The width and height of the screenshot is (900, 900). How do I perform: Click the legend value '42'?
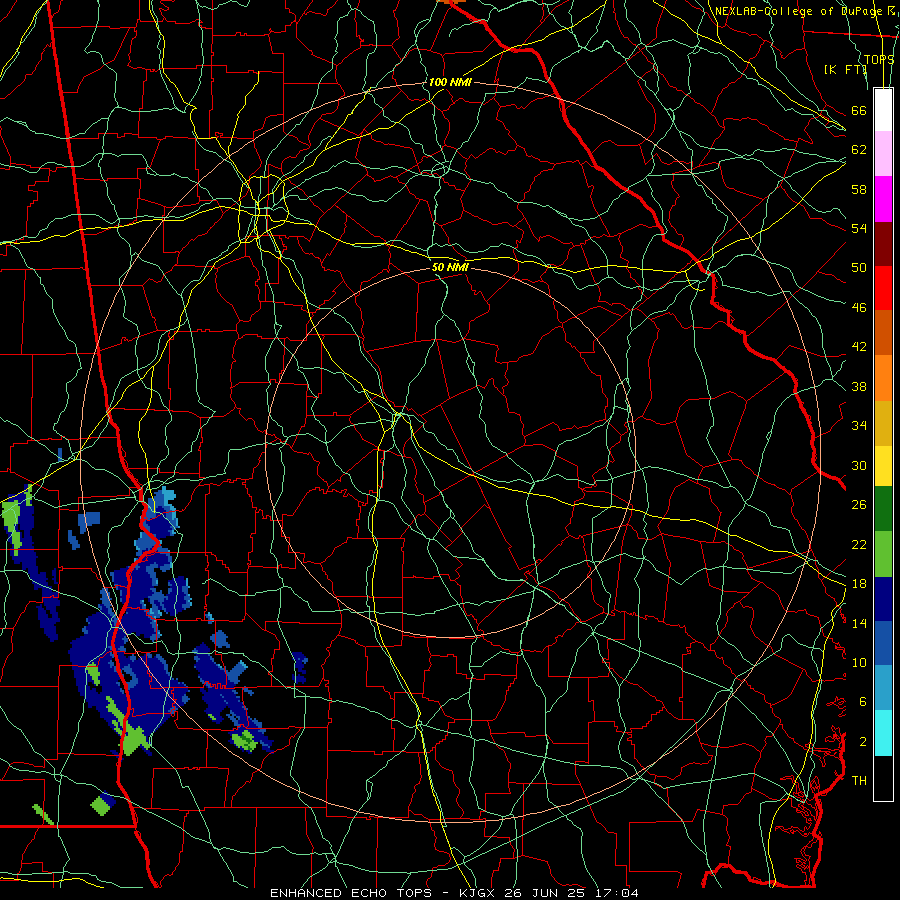point(859,347)
